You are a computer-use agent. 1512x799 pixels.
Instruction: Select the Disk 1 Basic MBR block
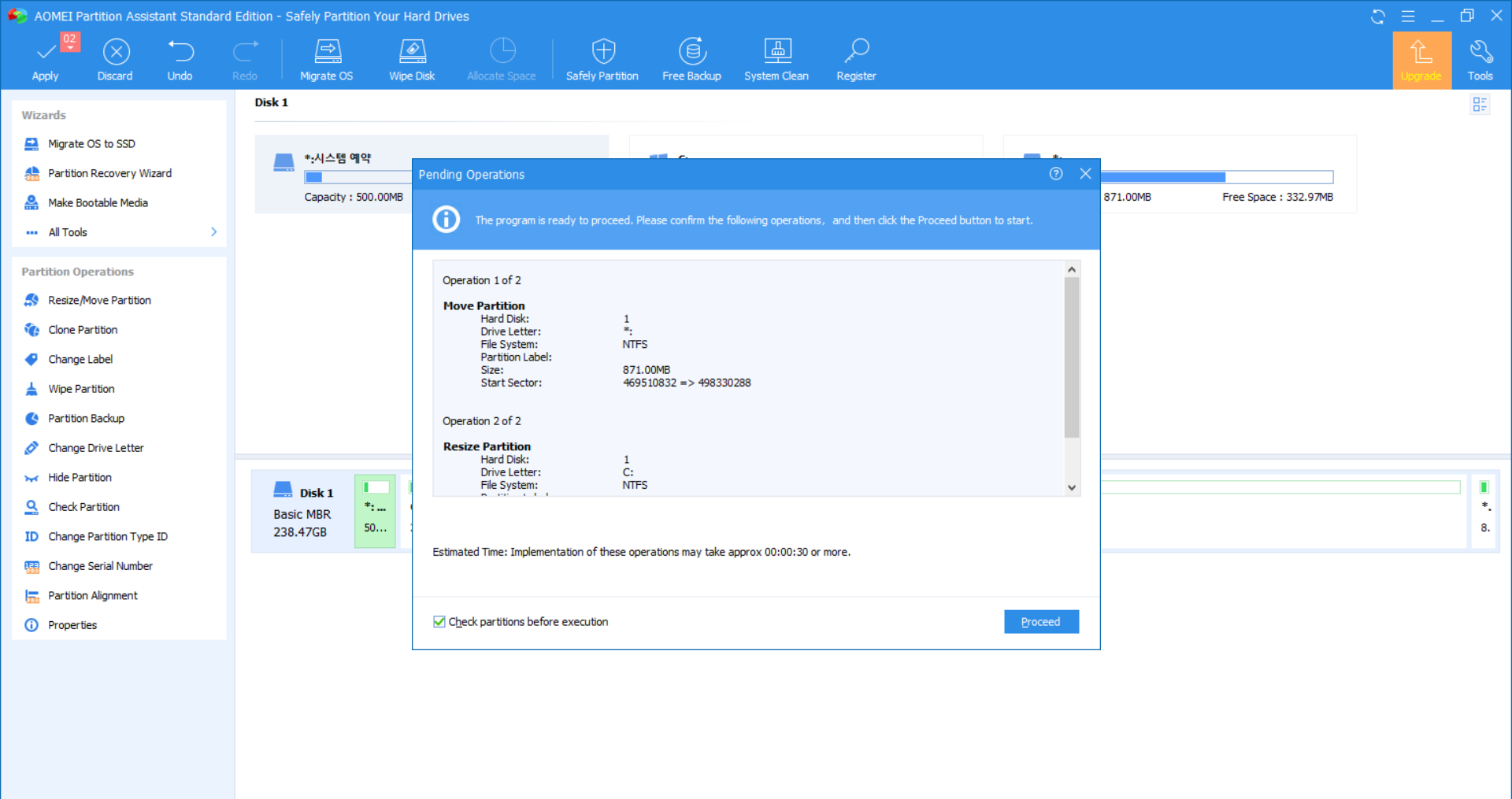click(x=302, y=512)
